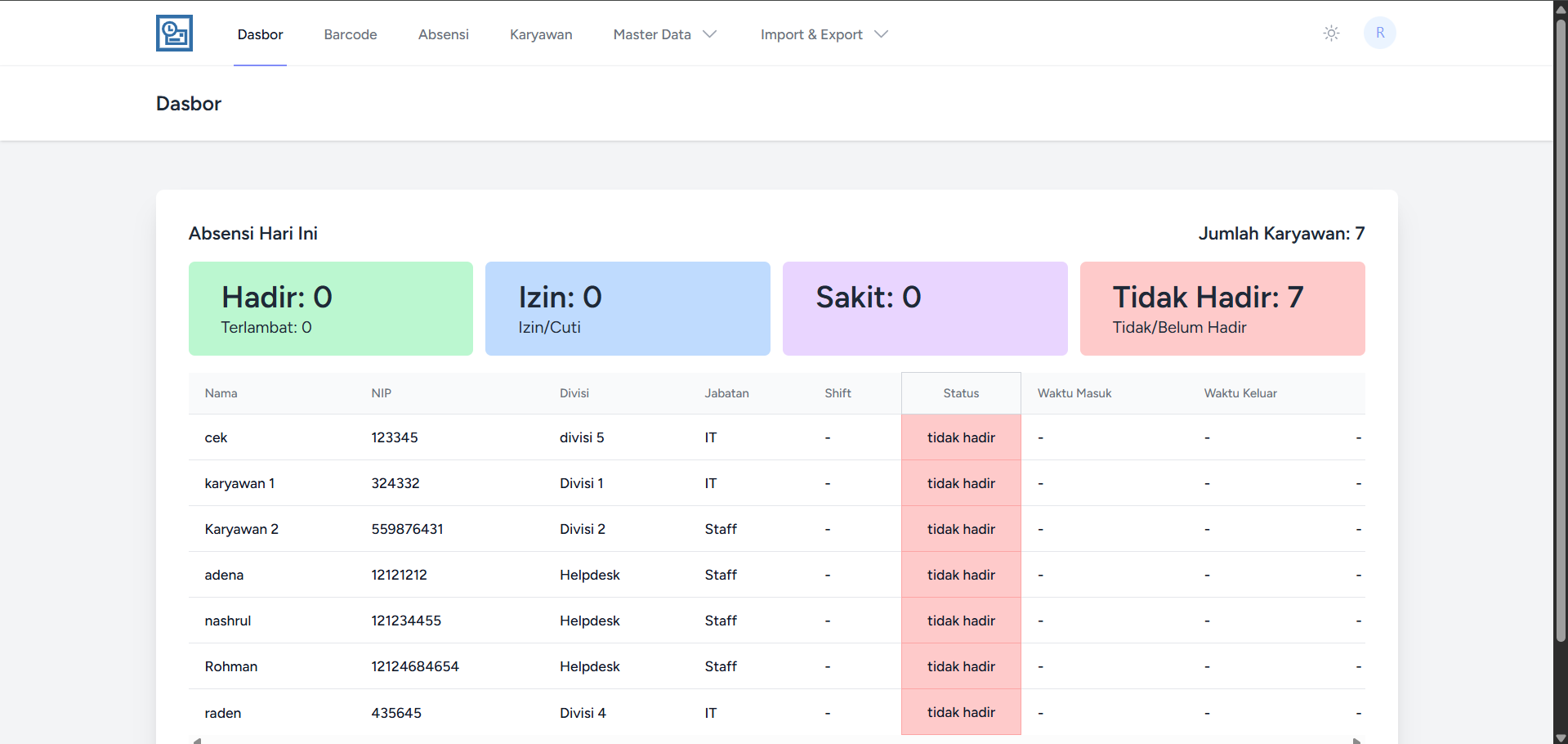Go to the Absensi page
The width and height of the screenshot is (1568, 744).
point(443,34)
